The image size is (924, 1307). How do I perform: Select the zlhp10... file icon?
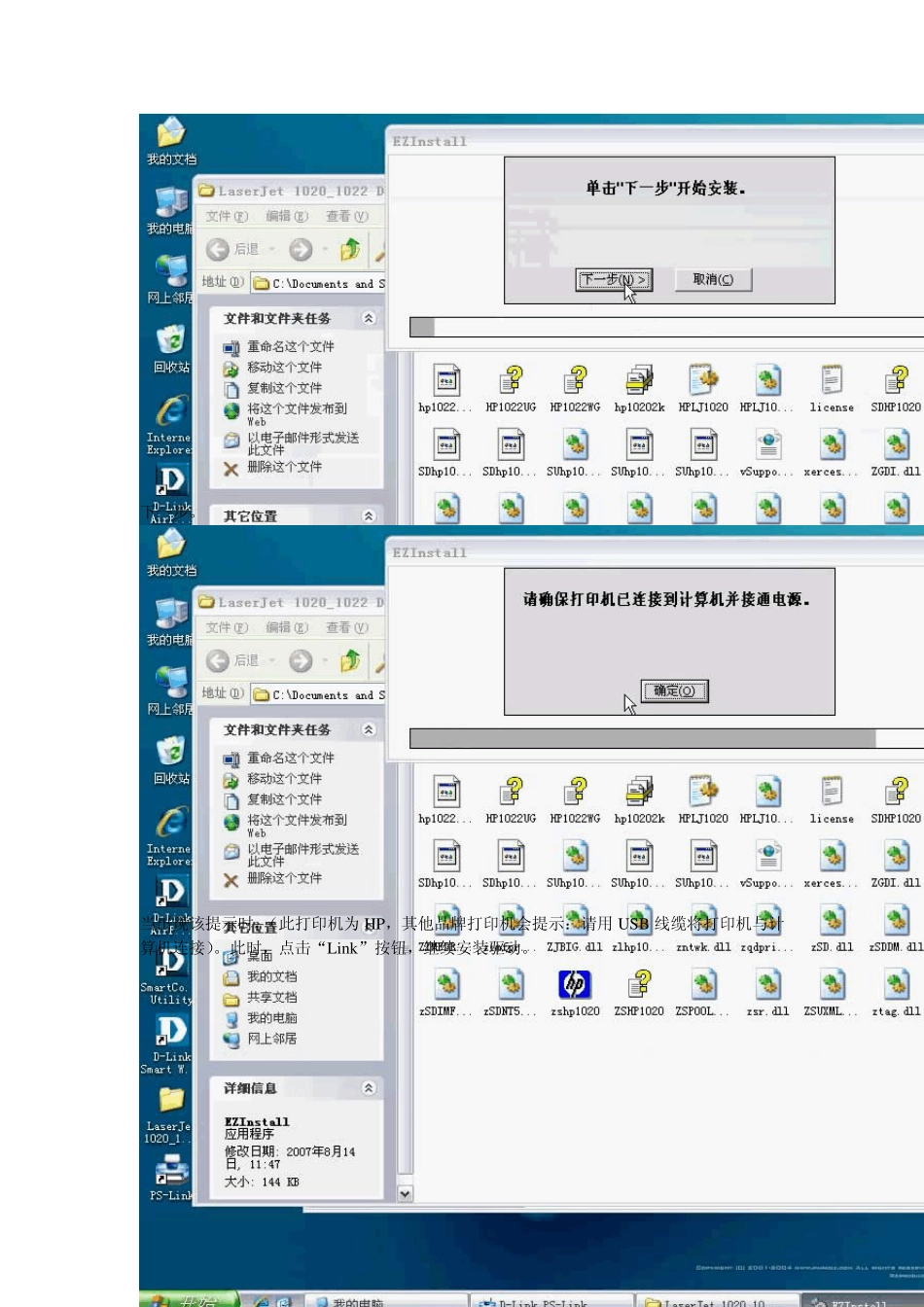click(x=639, y=929)
